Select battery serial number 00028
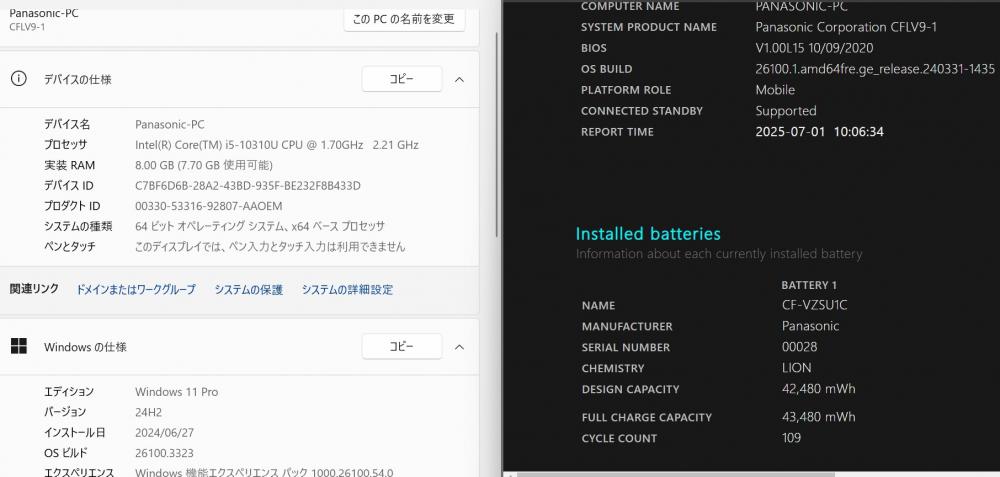This screenshot has width=1000, height=477. pyautogui.click(x=799, y=347)
